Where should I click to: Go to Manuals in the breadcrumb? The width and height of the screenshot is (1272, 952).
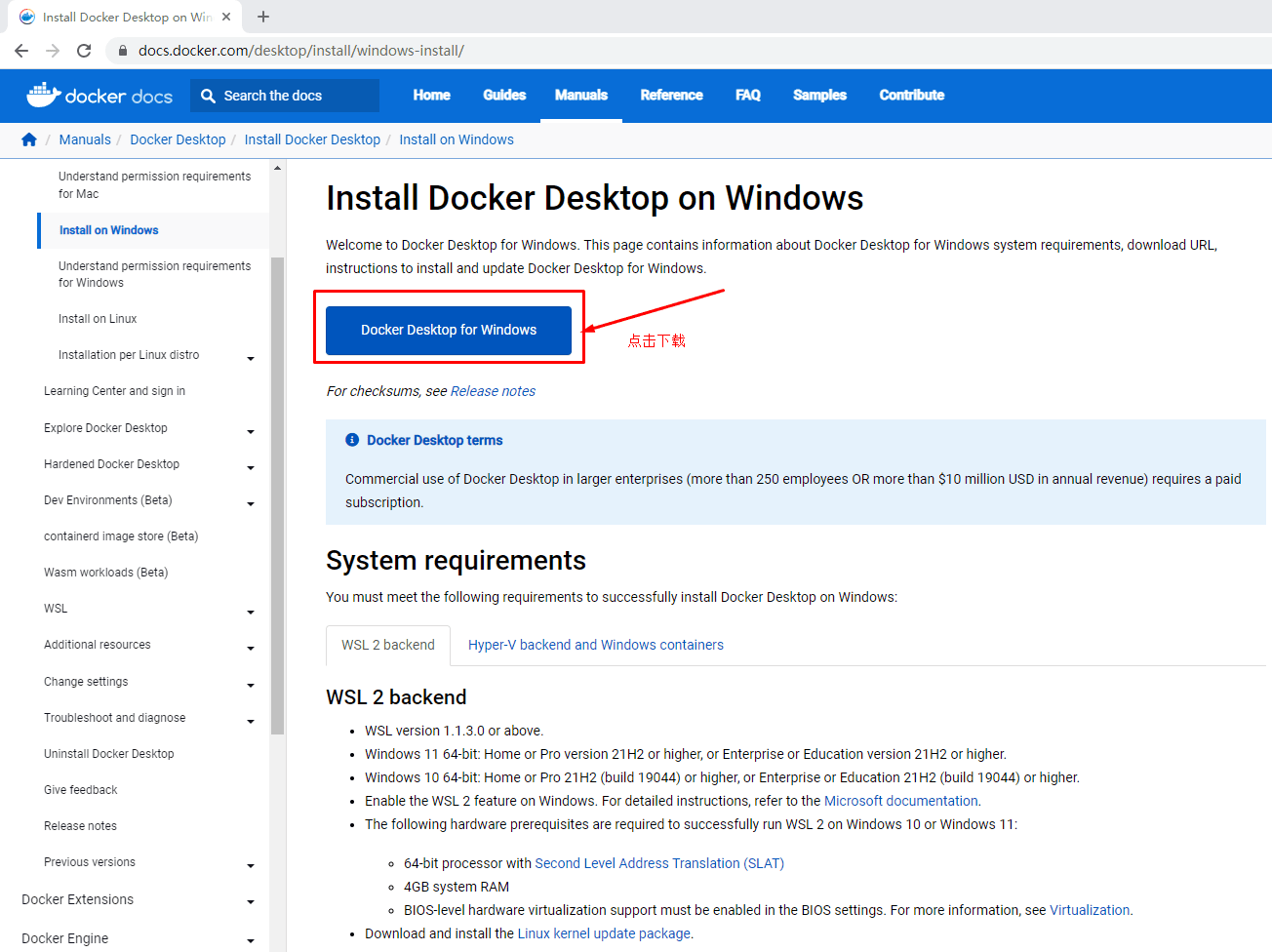(85, 139)
